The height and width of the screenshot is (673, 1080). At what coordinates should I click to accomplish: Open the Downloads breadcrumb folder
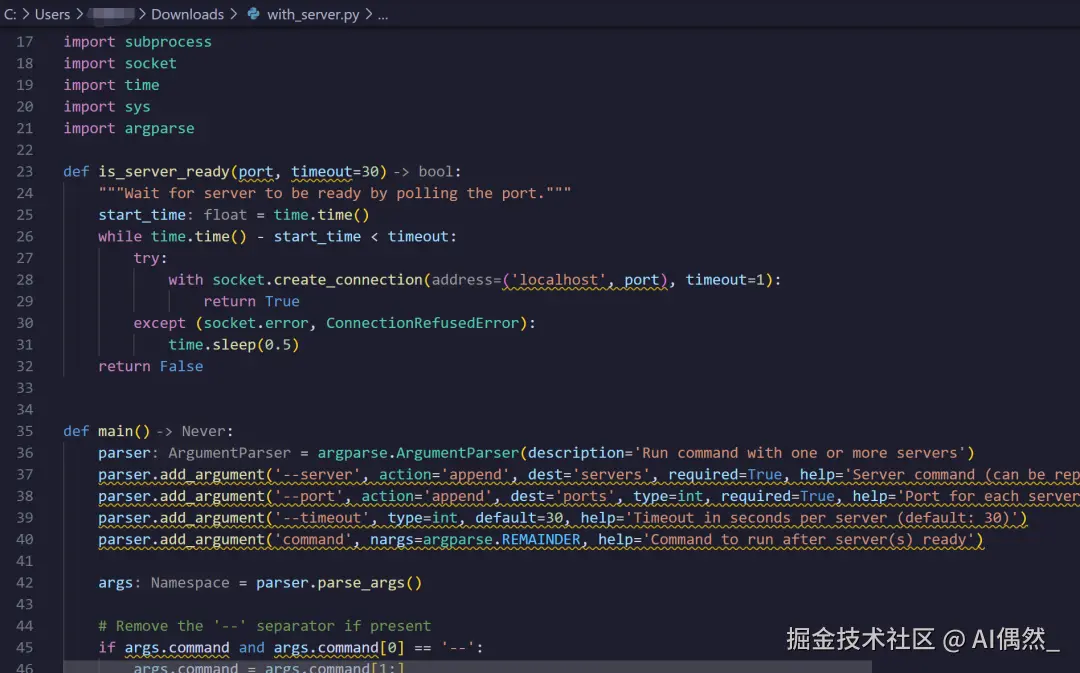click(187, 14)
